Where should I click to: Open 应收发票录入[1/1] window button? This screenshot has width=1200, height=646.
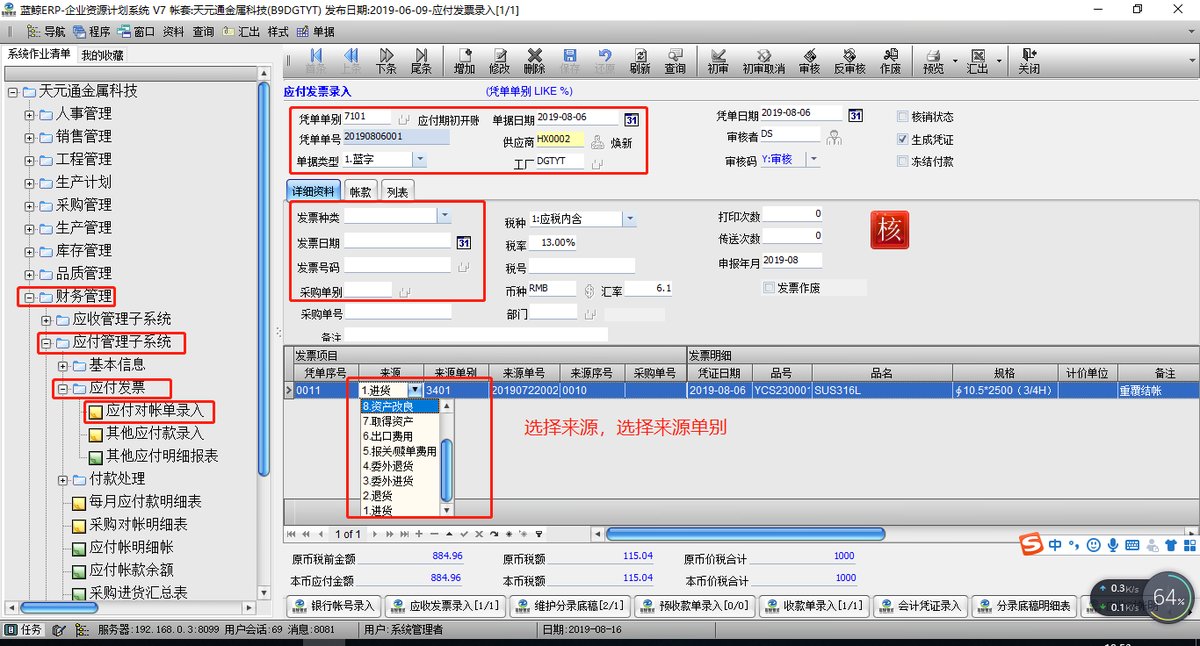tap(445, 606)
